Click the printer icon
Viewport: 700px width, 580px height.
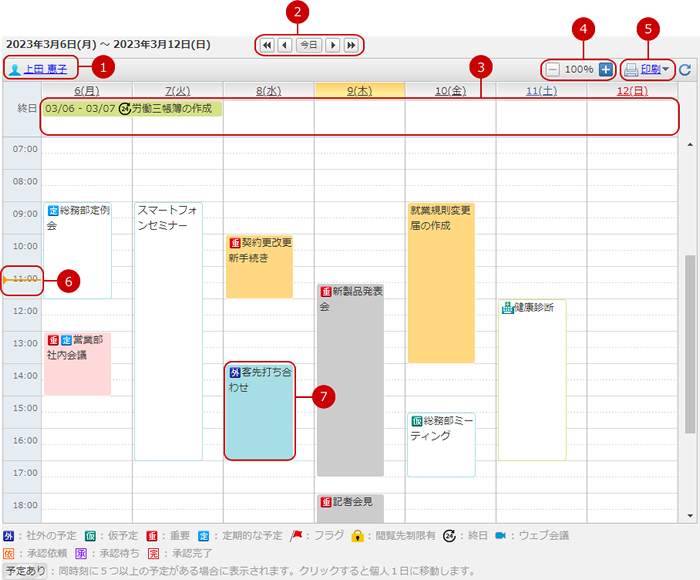tap(631, 70)
